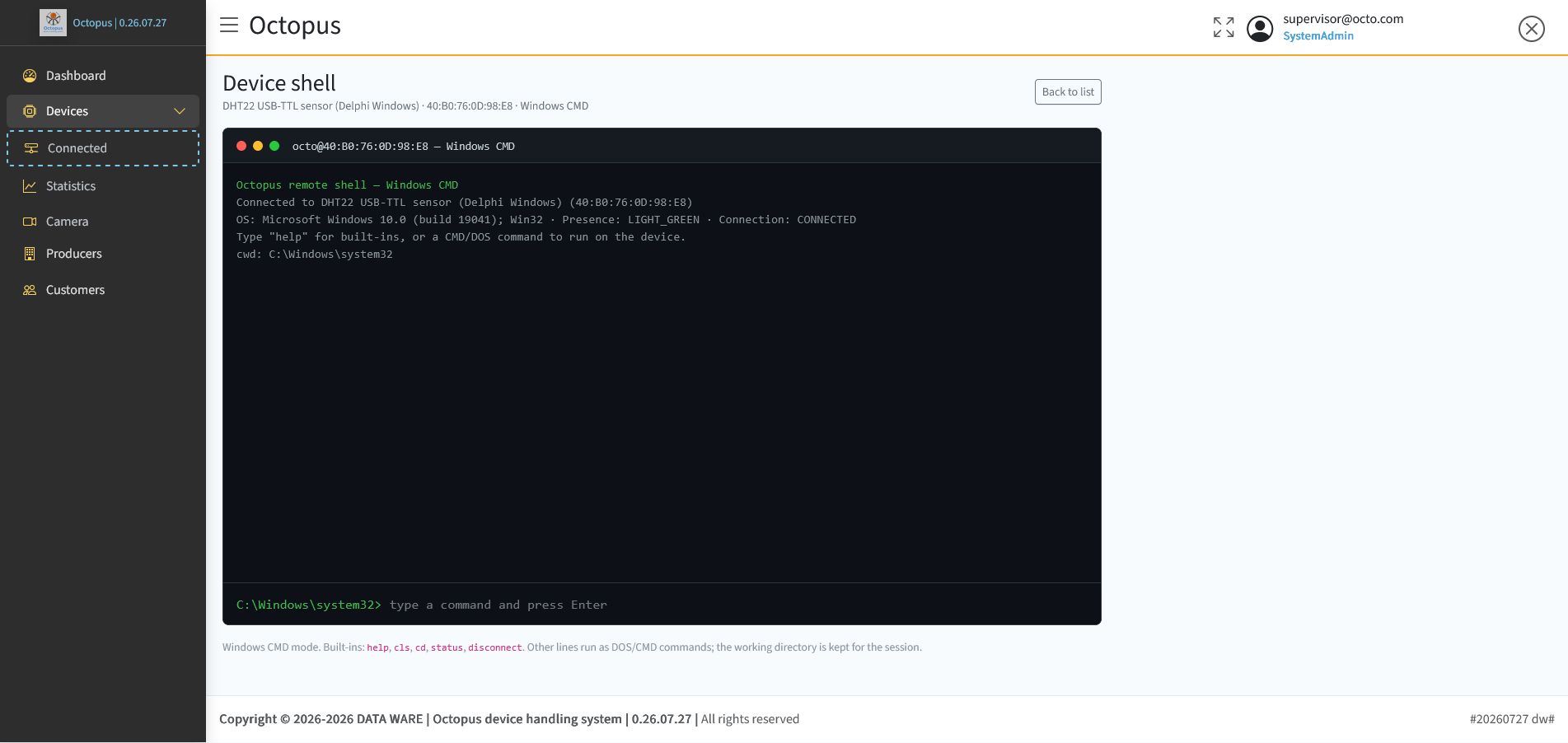Click the OS Microsoft Windows 10.0 line
This screenshot has height=743, width=1568.
tap(546, 220)
